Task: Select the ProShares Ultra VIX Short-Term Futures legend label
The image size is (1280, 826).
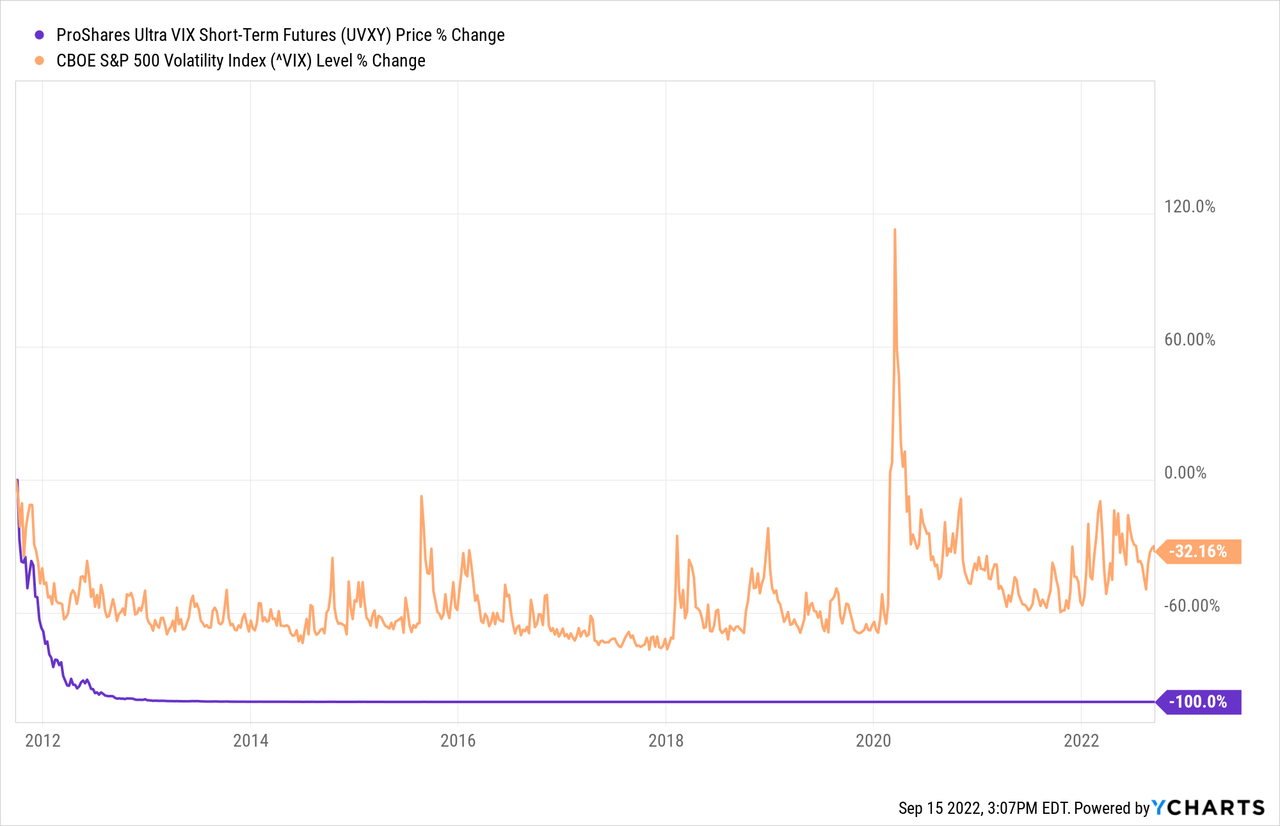Action: tap(281, 35)
